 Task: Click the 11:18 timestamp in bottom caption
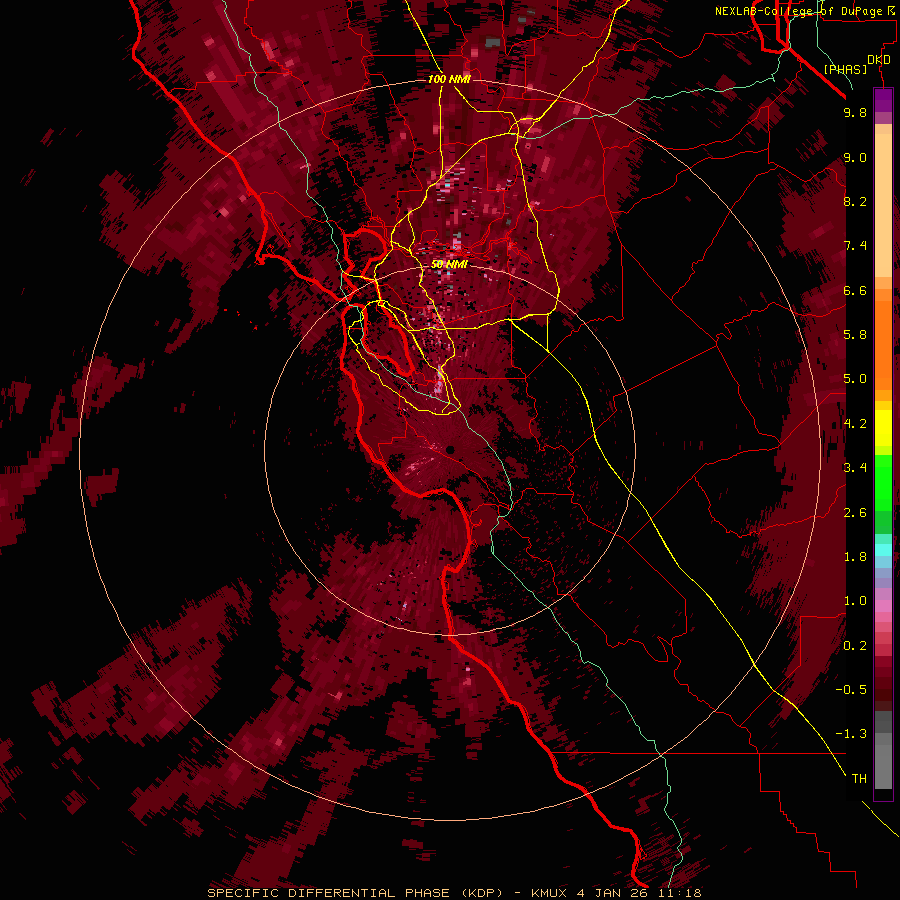pyautogui.click(x=680, y=893)
